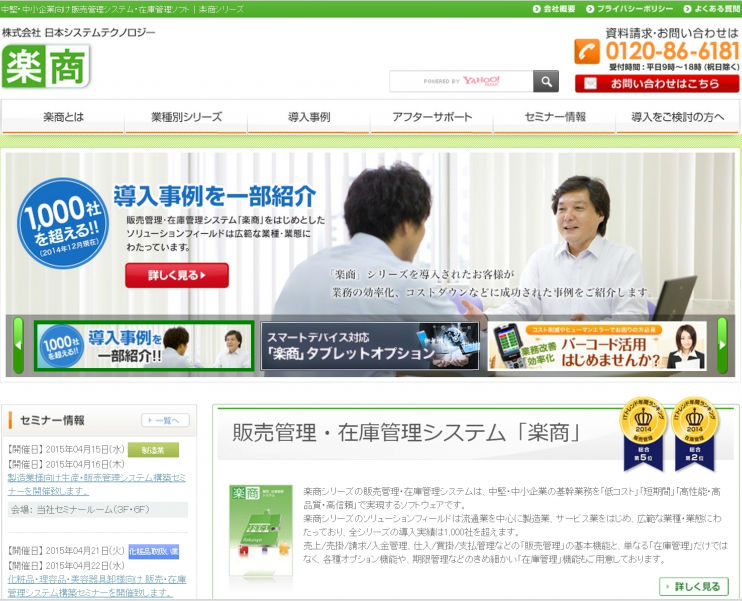Screen dimensions: 742x601
Task: Click the blue 化粧品取扱 tag
Action: (x=153, y=551)
